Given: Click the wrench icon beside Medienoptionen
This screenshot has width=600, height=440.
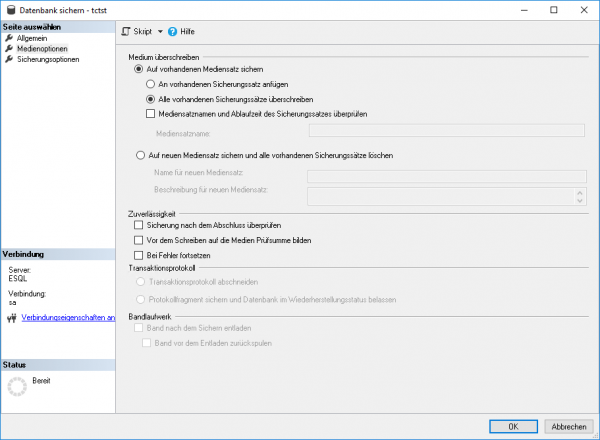Looking at the screenshot, I should [9, 48].
